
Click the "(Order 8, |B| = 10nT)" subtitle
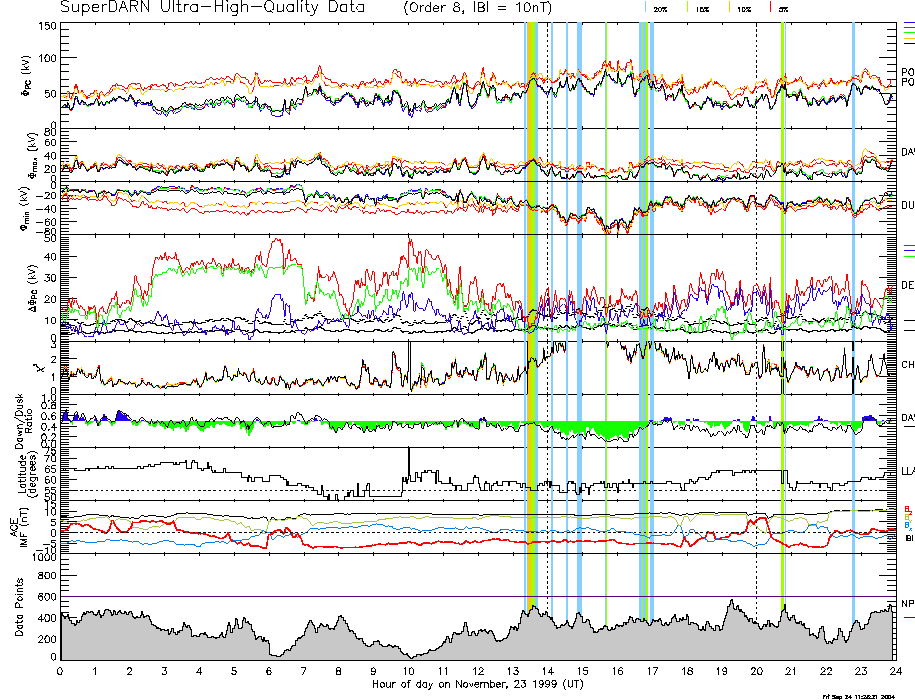pyautogui.click(x=477, y=7)
